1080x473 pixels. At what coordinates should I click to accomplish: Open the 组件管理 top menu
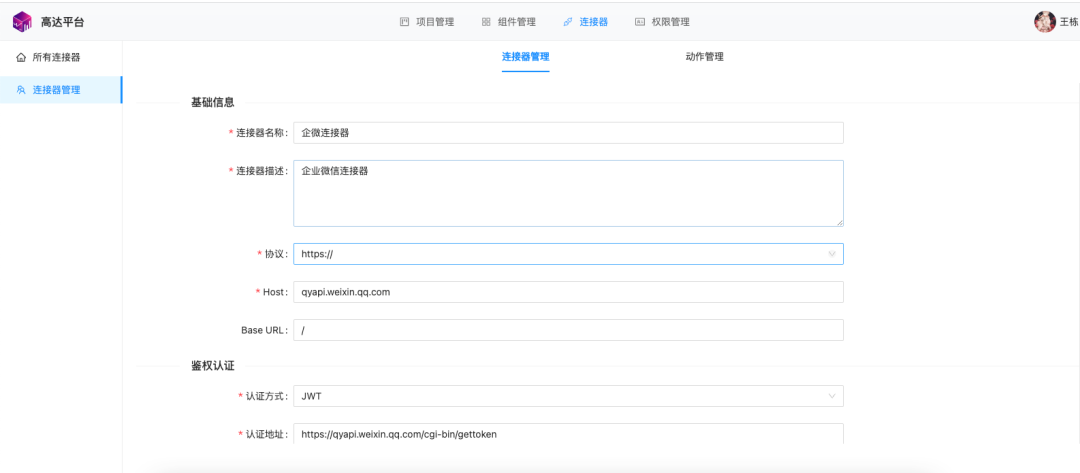click(508, 22)
